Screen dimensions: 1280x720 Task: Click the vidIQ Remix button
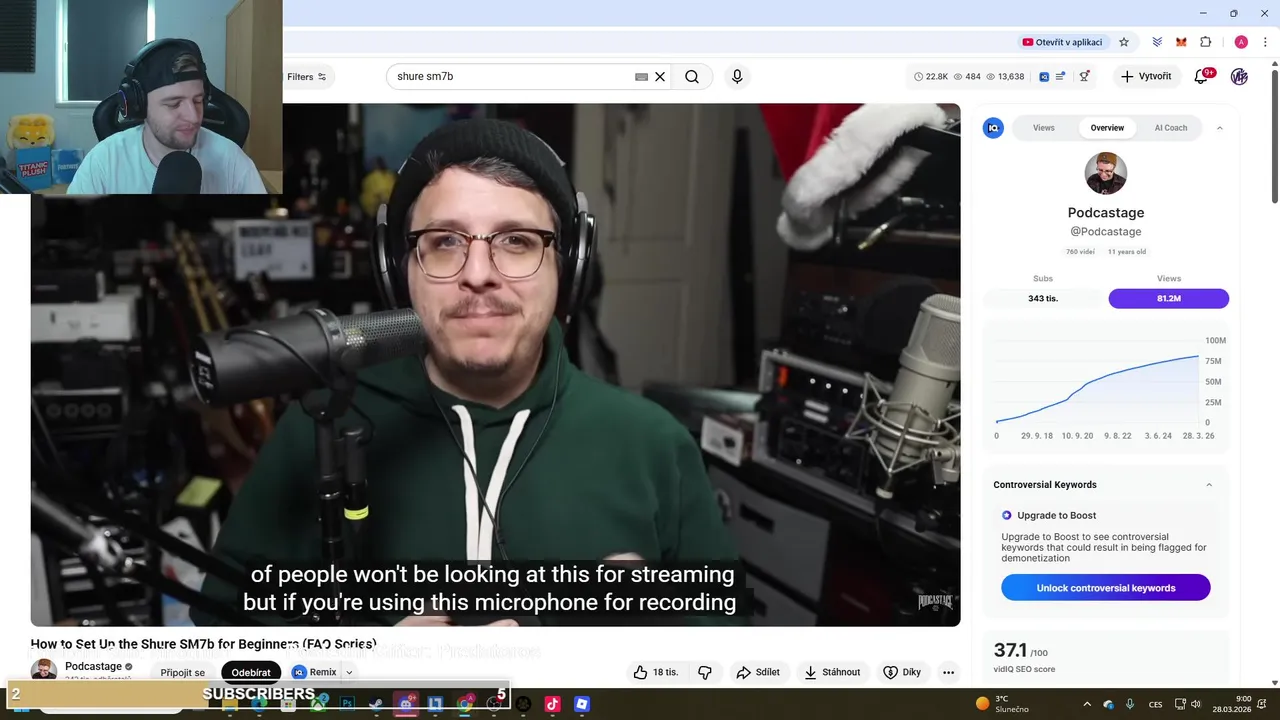315,672
